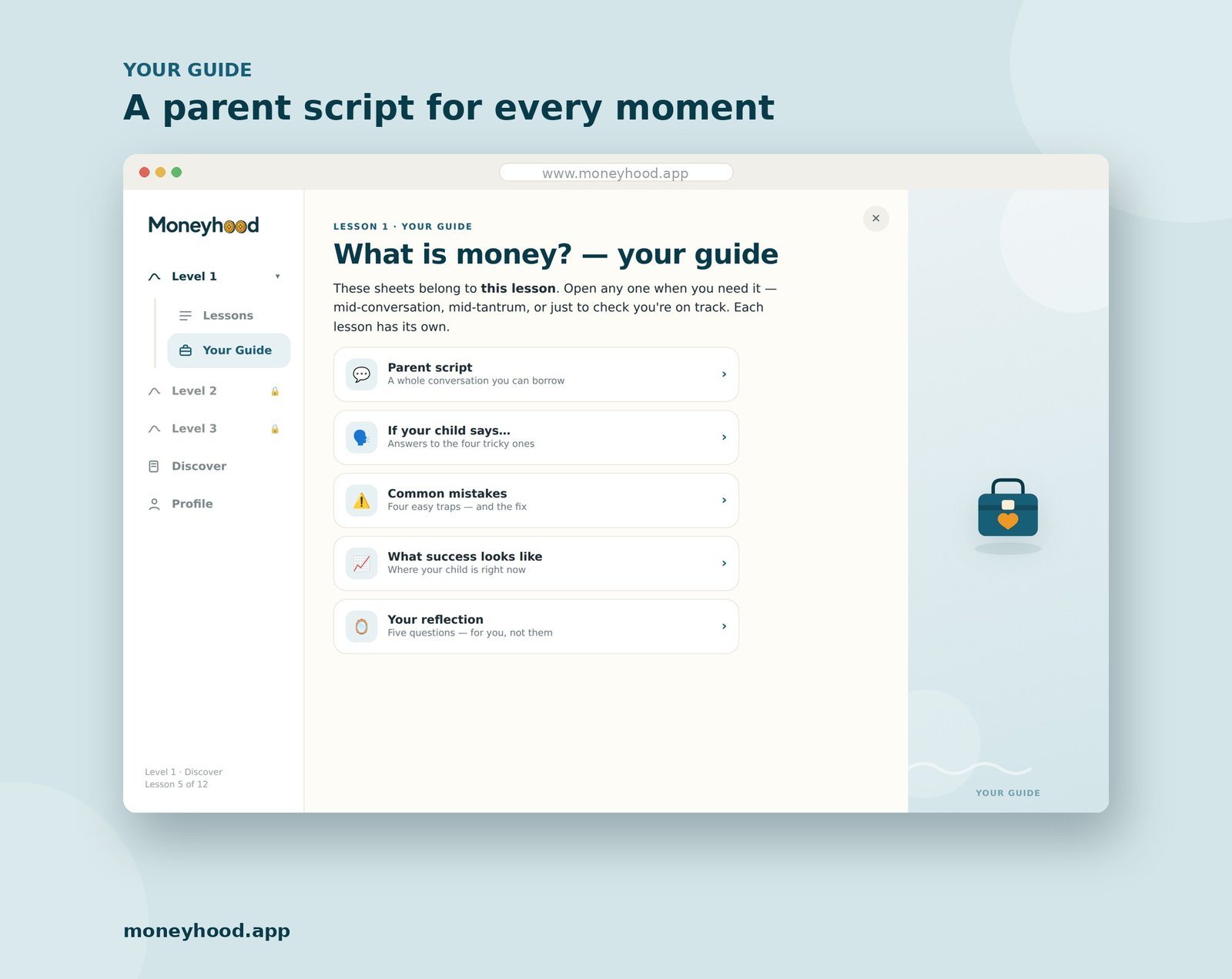The width and height of the screenshot is (1232, 979).
Task: Click the warning triangle icon
Action: pos(361,501)
